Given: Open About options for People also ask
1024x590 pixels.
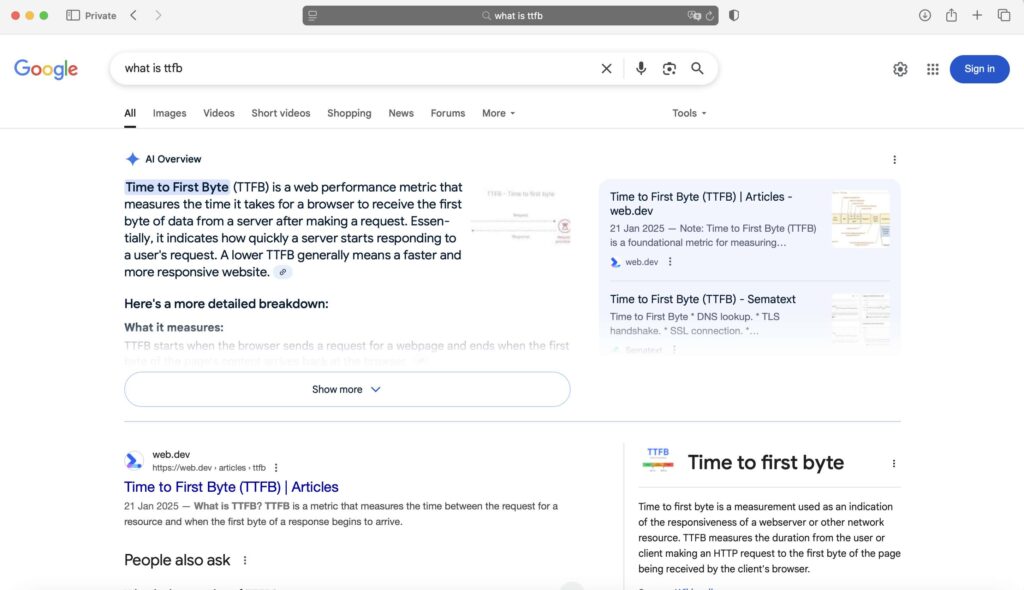Looking at the screenshot, I should click(245, 561).
